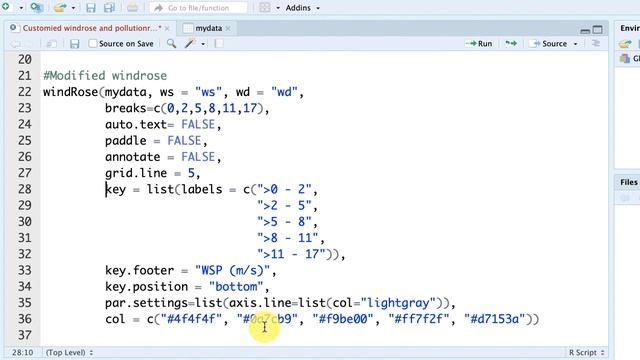The width and height of the screenshot is (640, 360).
Task: Expand the Workspace Panes dropdown arrow
Action: [x=278, y=8]
